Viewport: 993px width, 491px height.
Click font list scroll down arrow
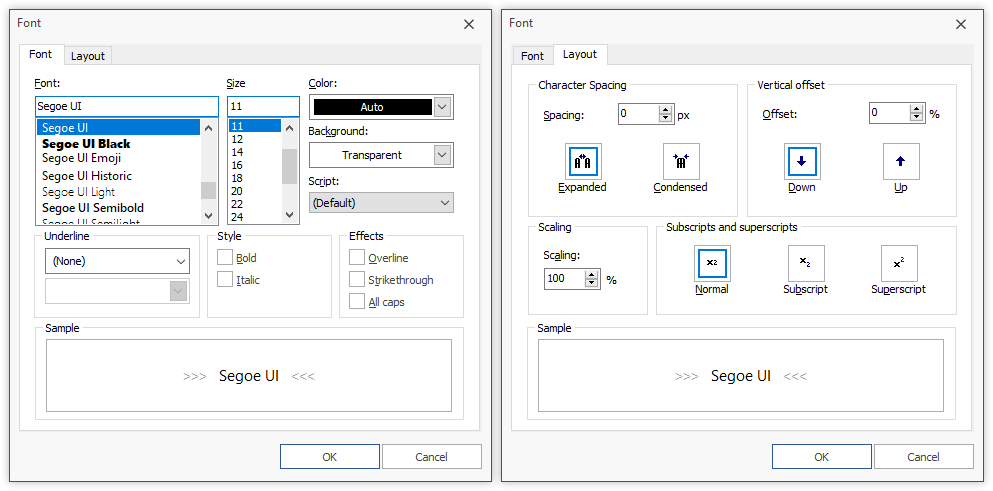point(209,215)
